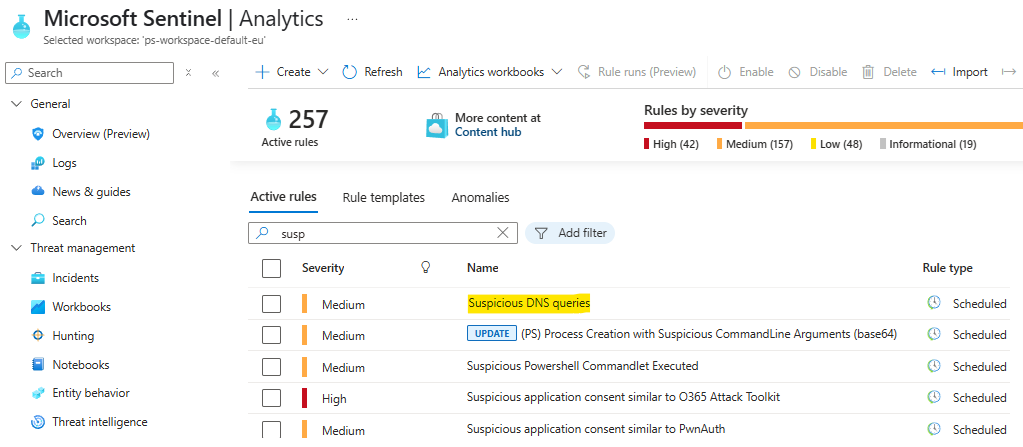Collapse the Threat management section
This screenshot has width=1023, height=447.
(x=17, y=248)
